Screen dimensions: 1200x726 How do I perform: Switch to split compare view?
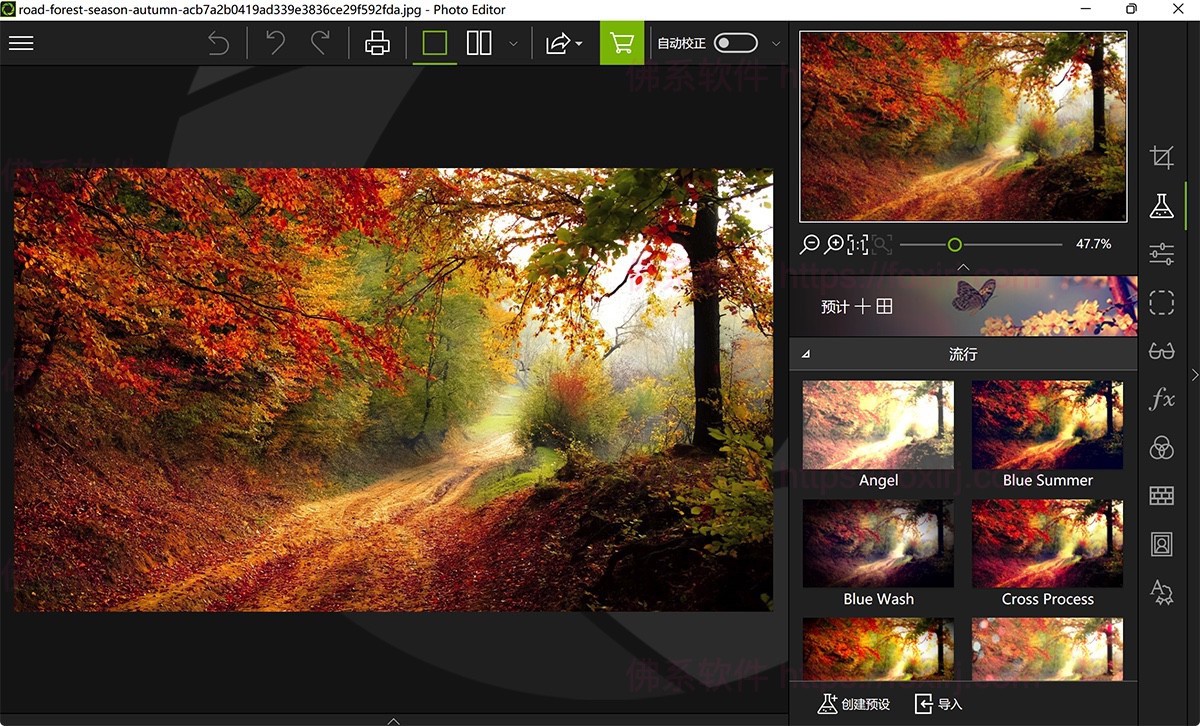coord(479,43)
